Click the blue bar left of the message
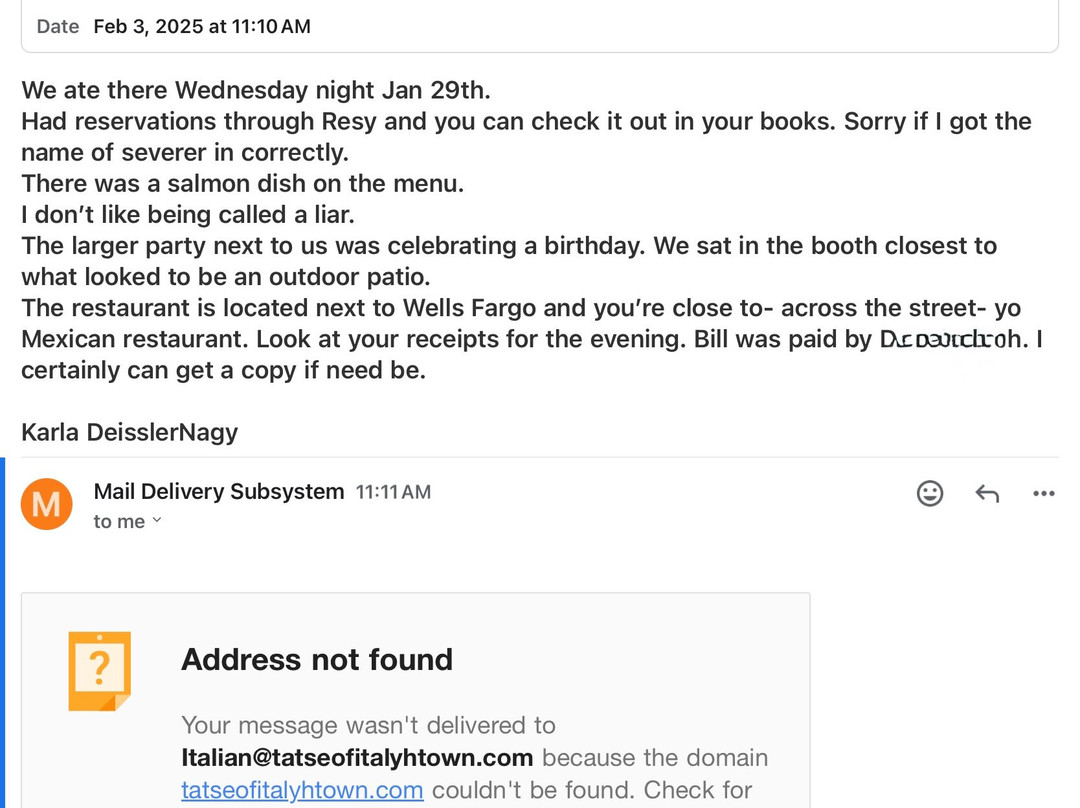The width and height of the screenshot is (1080, 808). (3, 632)
